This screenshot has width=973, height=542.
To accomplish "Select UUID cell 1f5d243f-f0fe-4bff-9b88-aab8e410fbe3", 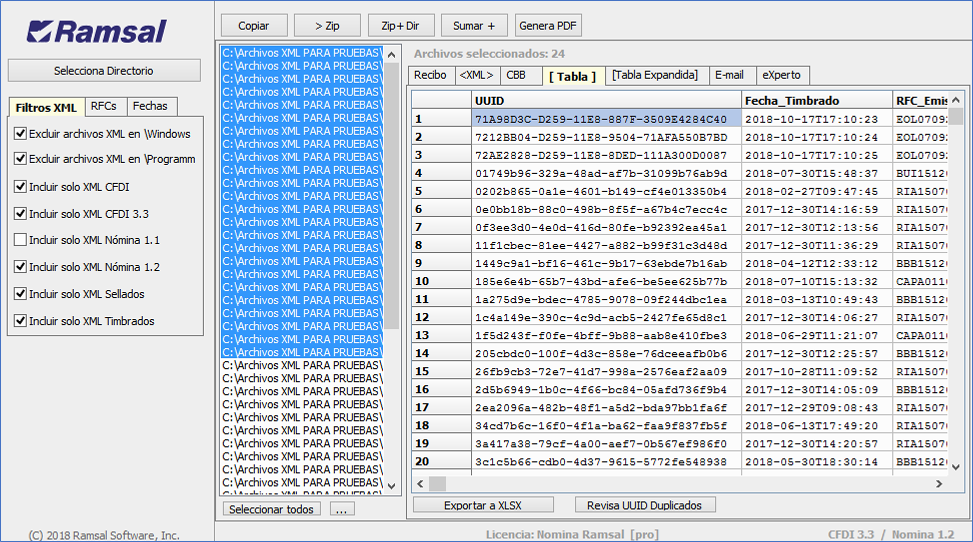I will [x=606, y=335].
